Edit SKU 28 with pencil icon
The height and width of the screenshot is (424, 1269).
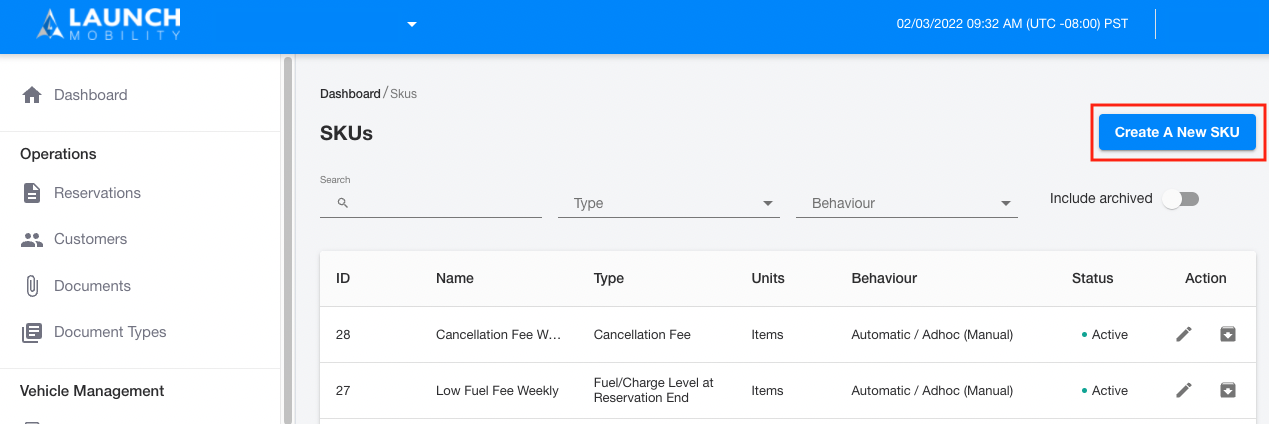1184,334
